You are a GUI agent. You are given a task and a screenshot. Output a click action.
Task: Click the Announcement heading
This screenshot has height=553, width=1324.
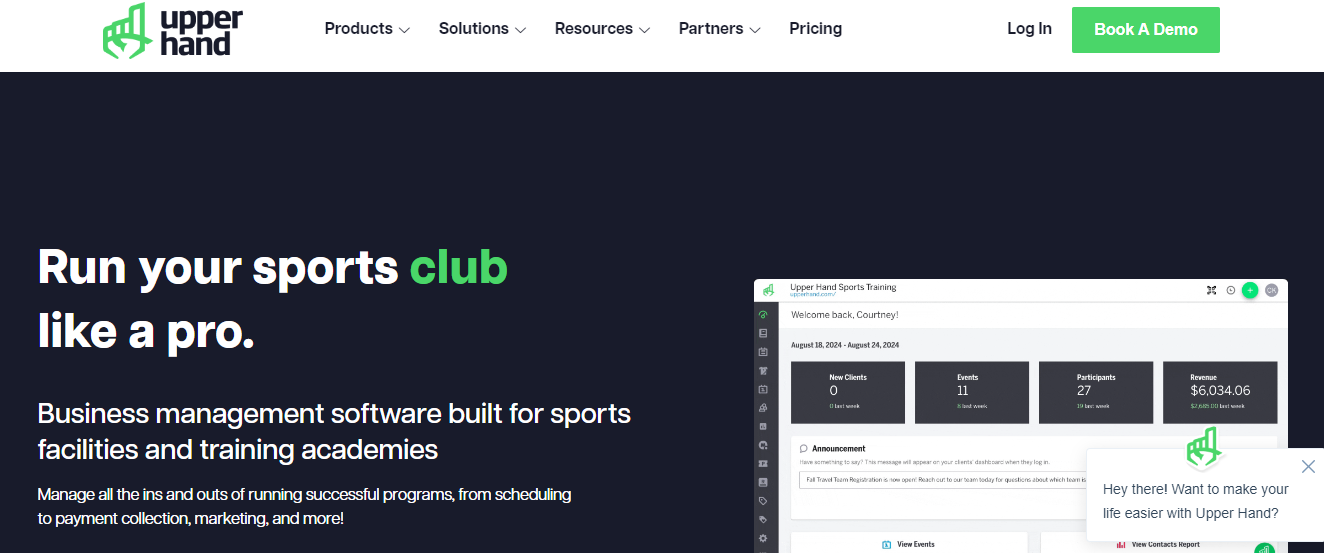coord(839,449)
